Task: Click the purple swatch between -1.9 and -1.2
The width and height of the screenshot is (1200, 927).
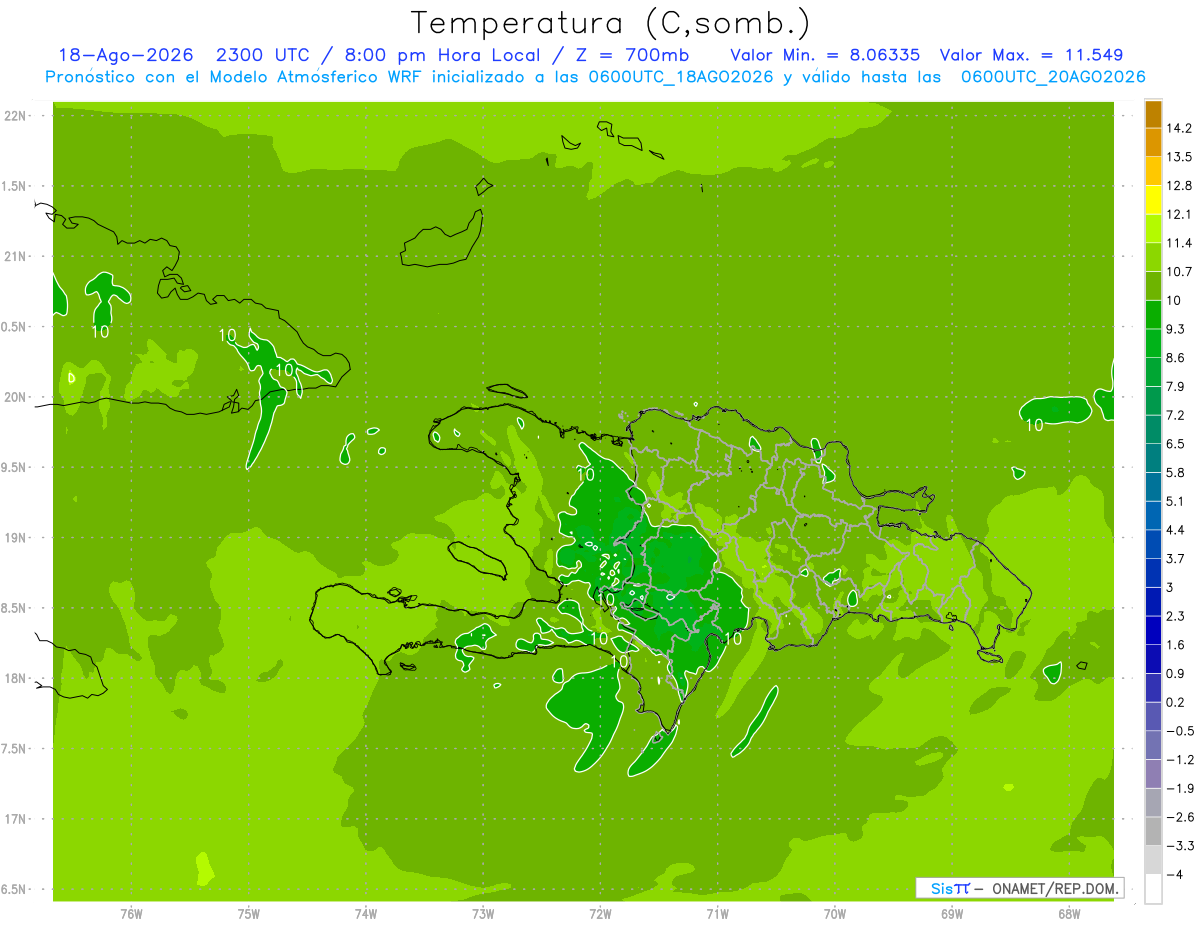Action: pyautogui.click(x=1153, y=774)
